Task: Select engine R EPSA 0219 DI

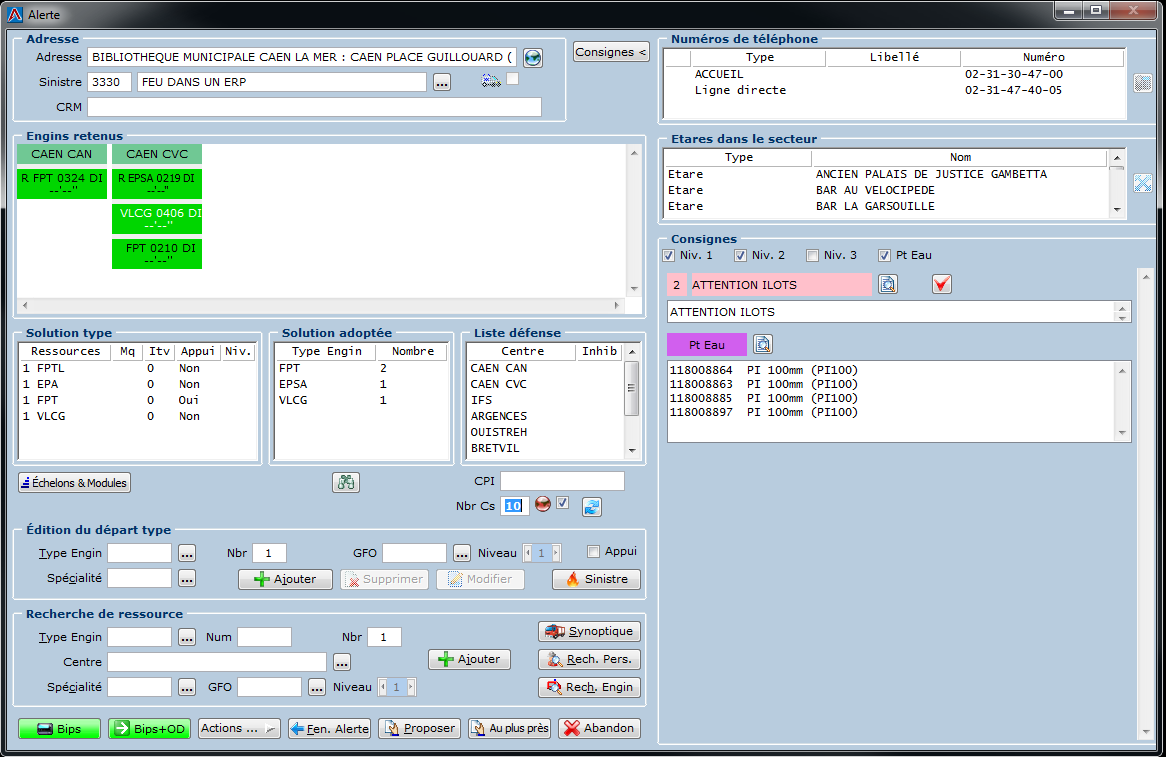Action: pyautogui.click(x=157, y=184)
